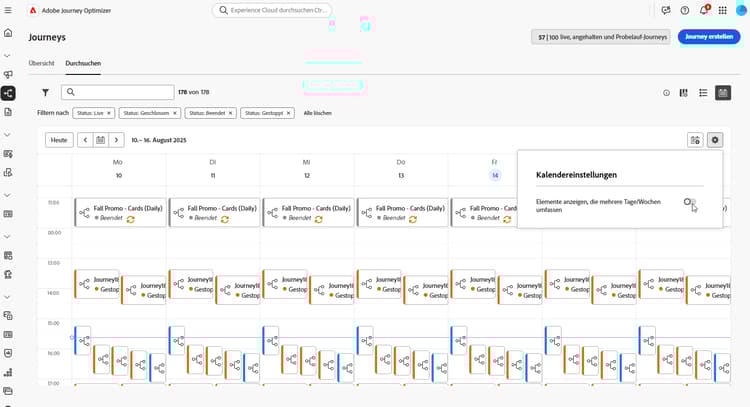Open the notifications bell
The height and width of the screenshot is (407, 750).
pyautogui.click(x=704, y=10)
